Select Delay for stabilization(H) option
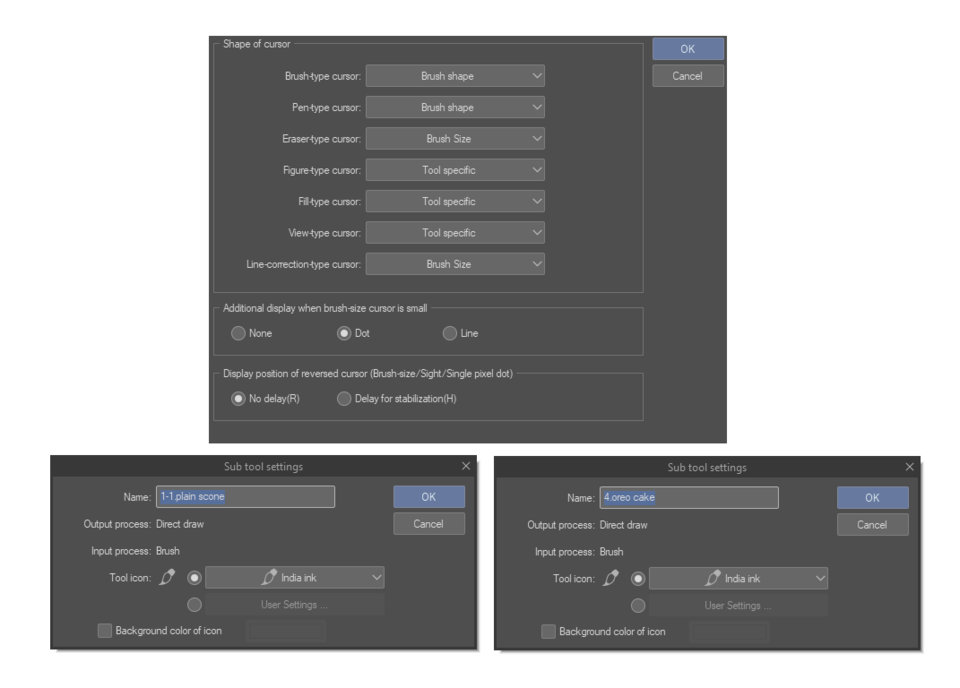The width and height of the screenshot is (960, 688). coord(344,398)
